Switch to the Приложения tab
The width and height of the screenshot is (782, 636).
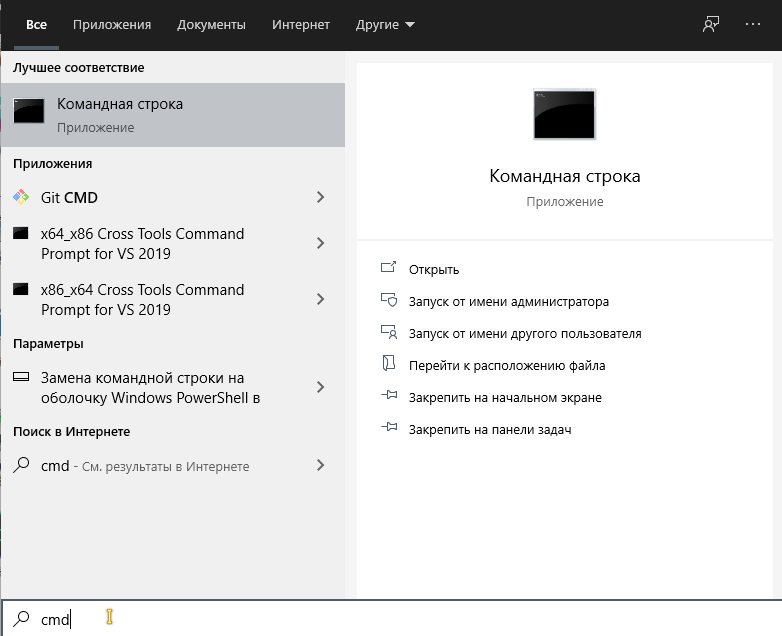[112, 24]
